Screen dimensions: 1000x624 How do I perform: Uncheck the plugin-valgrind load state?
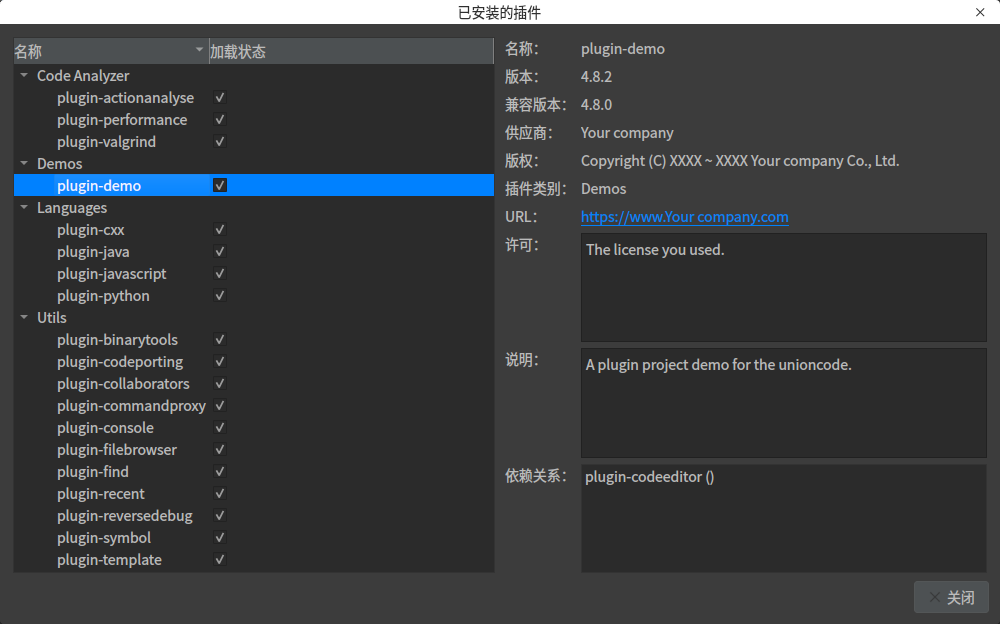(x=220, y=142)
